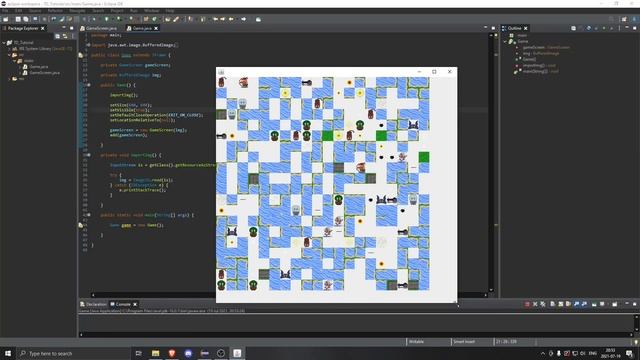Expand Game.java tree arrow
The height and width of the screenshot is (360, 640).
tap(20, 67)
